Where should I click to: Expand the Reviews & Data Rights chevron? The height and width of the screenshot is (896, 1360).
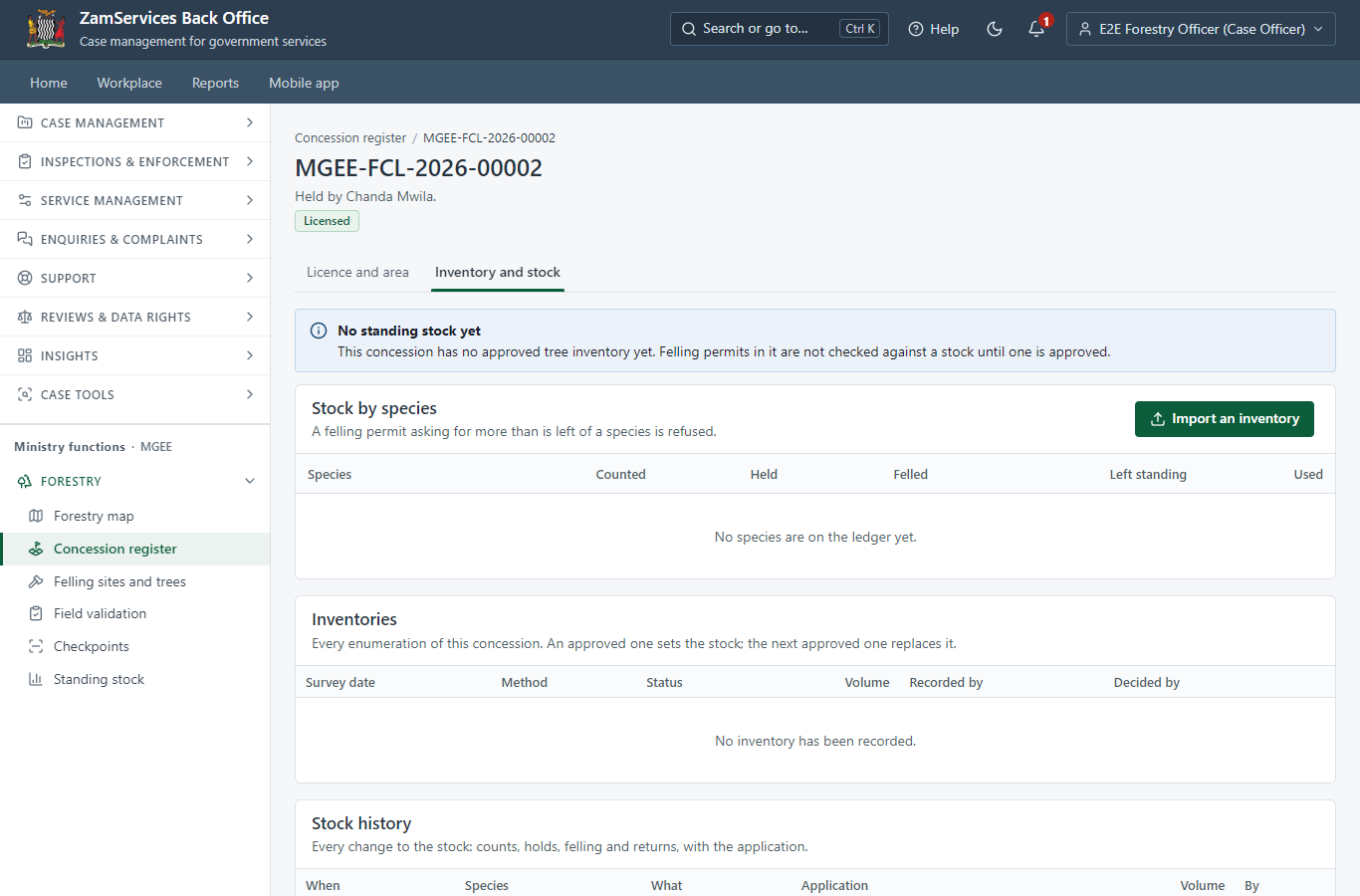point(250,317)
